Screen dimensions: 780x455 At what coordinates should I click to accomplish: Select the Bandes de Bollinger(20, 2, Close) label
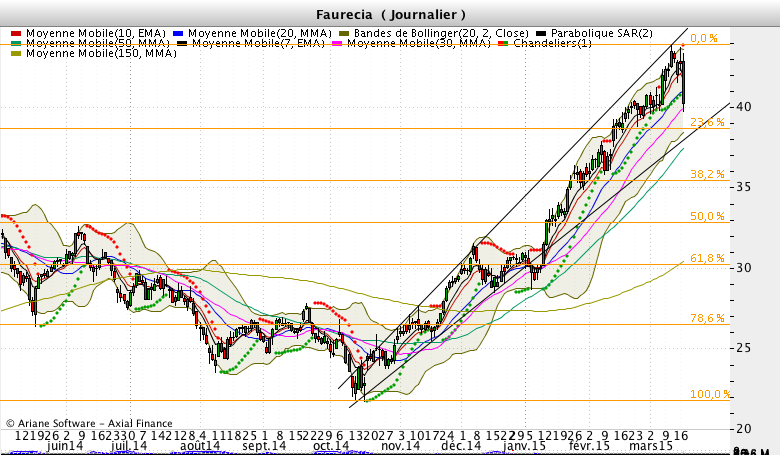coord(441,34)
